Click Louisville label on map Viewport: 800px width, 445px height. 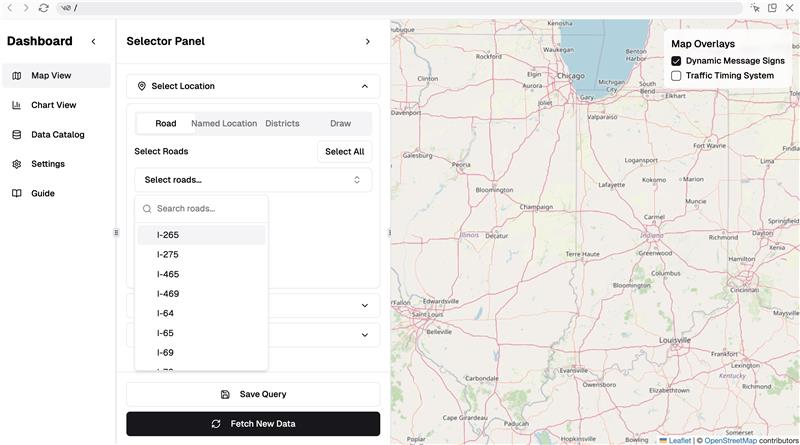[674, 340]
